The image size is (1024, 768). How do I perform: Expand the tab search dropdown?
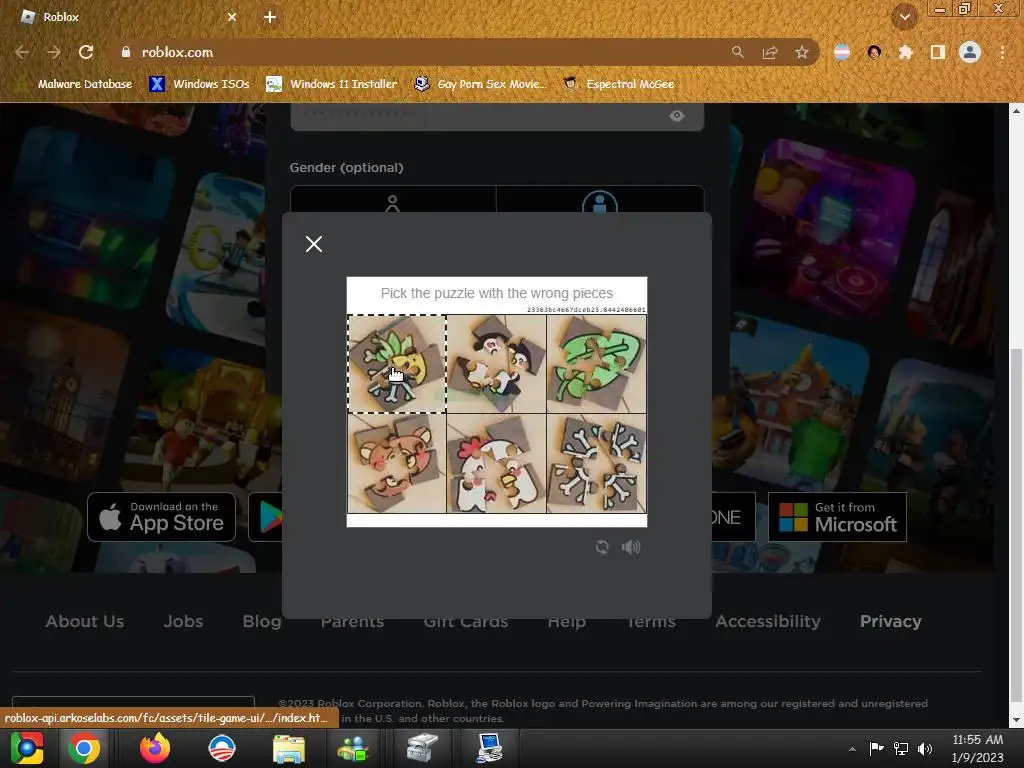click(x=905, y=17)
